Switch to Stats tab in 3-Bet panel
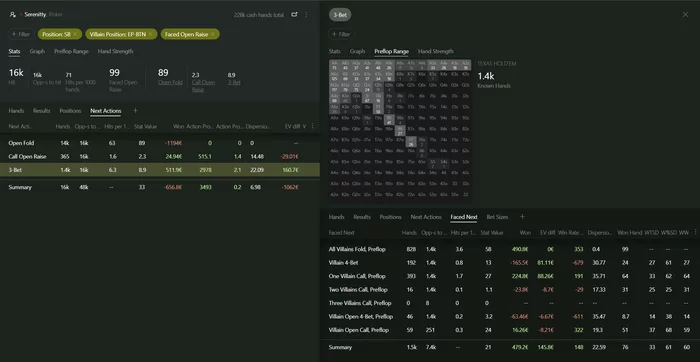This screenshot has height=362, width=700. (x=334, y=51)
